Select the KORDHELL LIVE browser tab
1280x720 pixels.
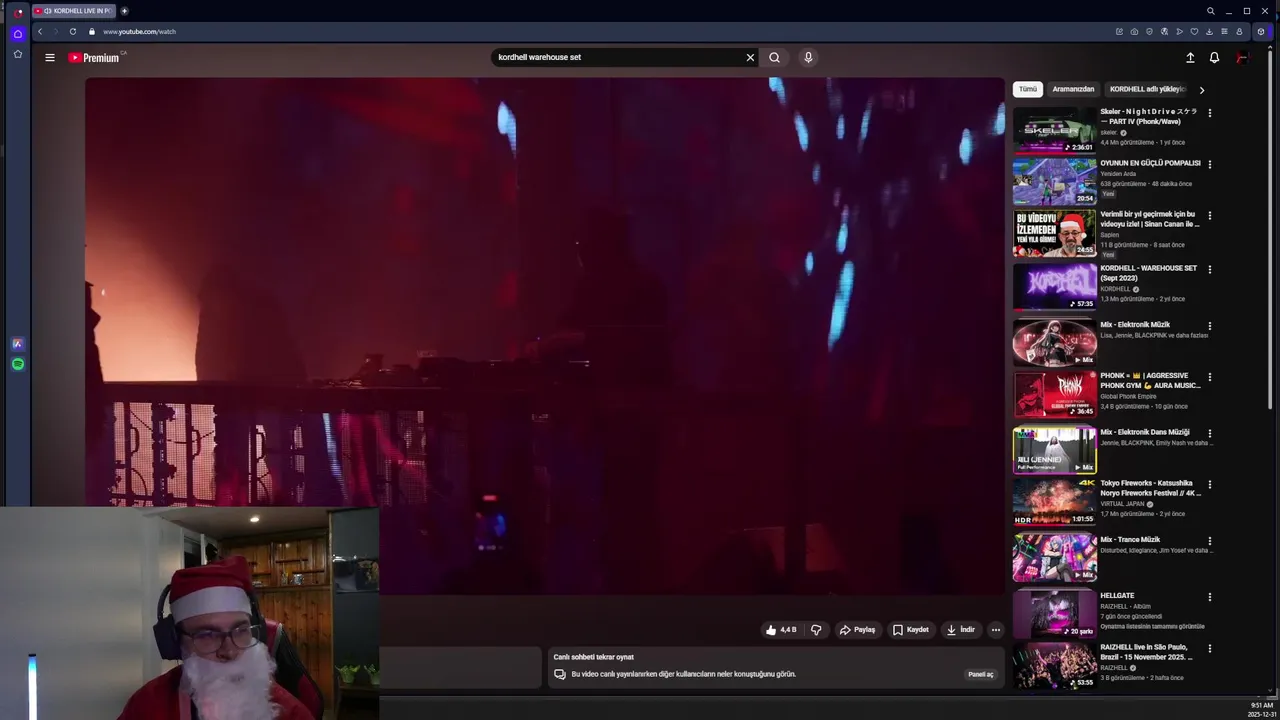point(74,11)
